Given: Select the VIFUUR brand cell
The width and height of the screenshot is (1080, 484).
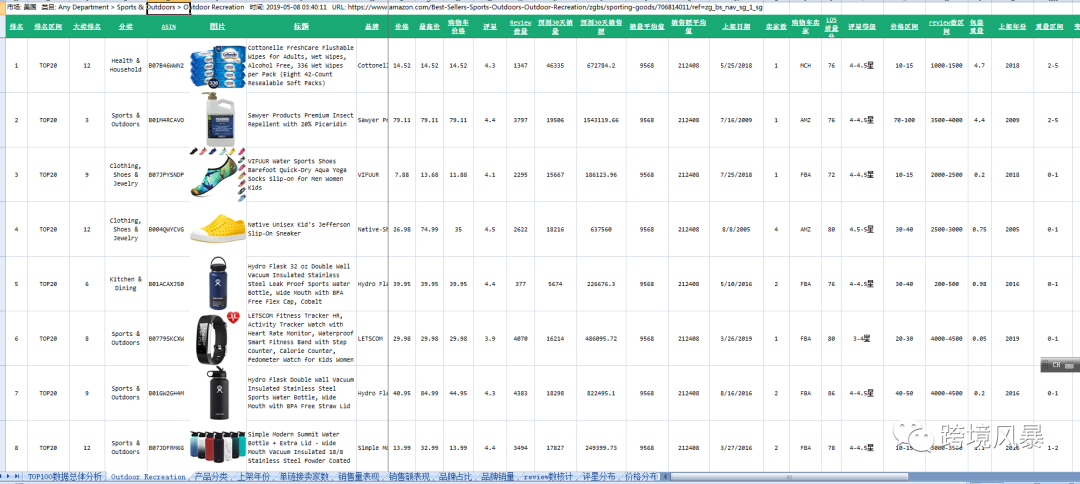Looking at the screenshot, I should point(372,175).
